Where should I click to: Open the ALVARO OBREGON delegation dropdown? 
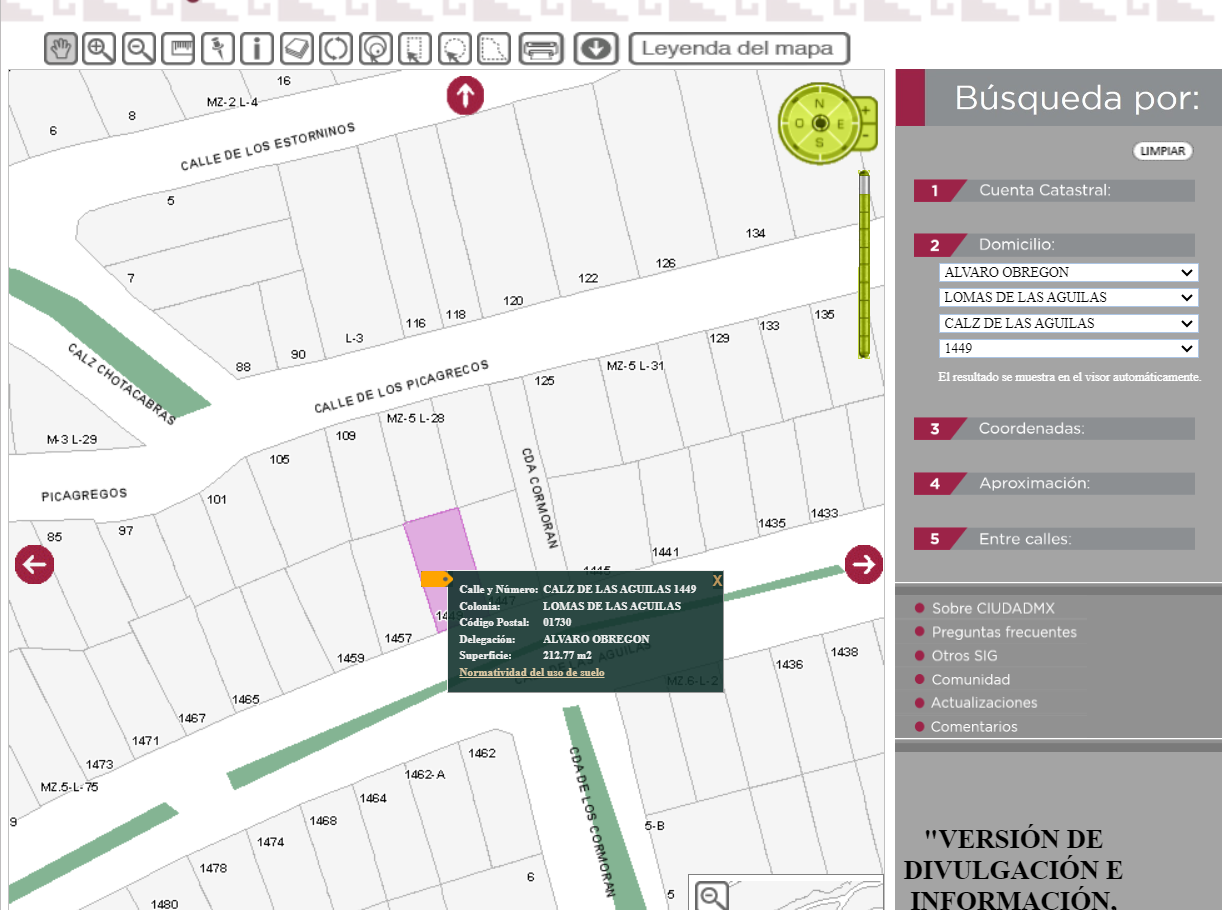coord(1069,272)
